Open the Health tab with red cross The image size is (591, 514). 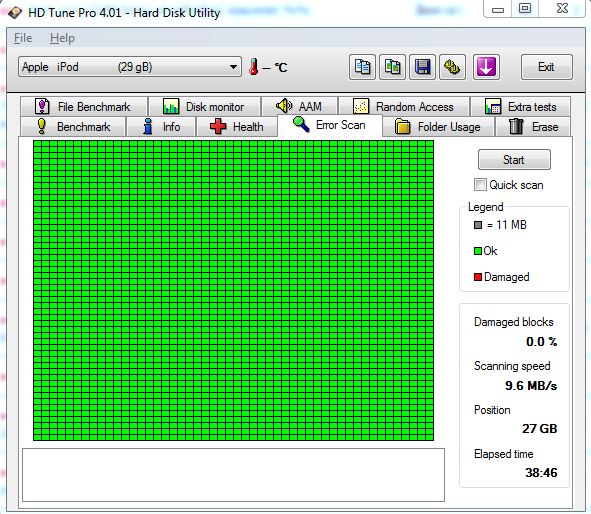(237, 127)
